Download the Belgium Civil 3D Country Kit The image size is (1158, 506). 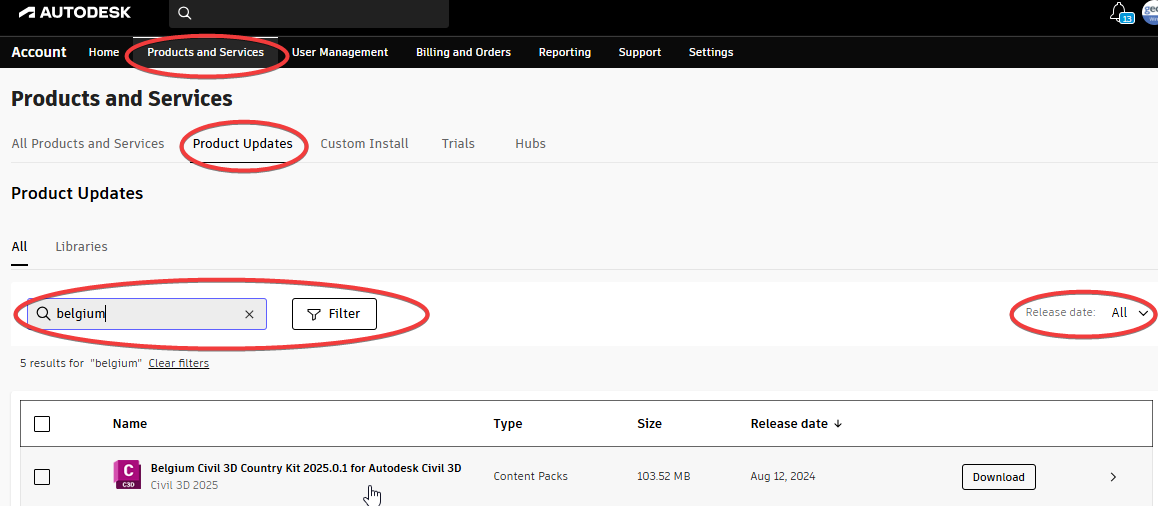tap(998, 477)
